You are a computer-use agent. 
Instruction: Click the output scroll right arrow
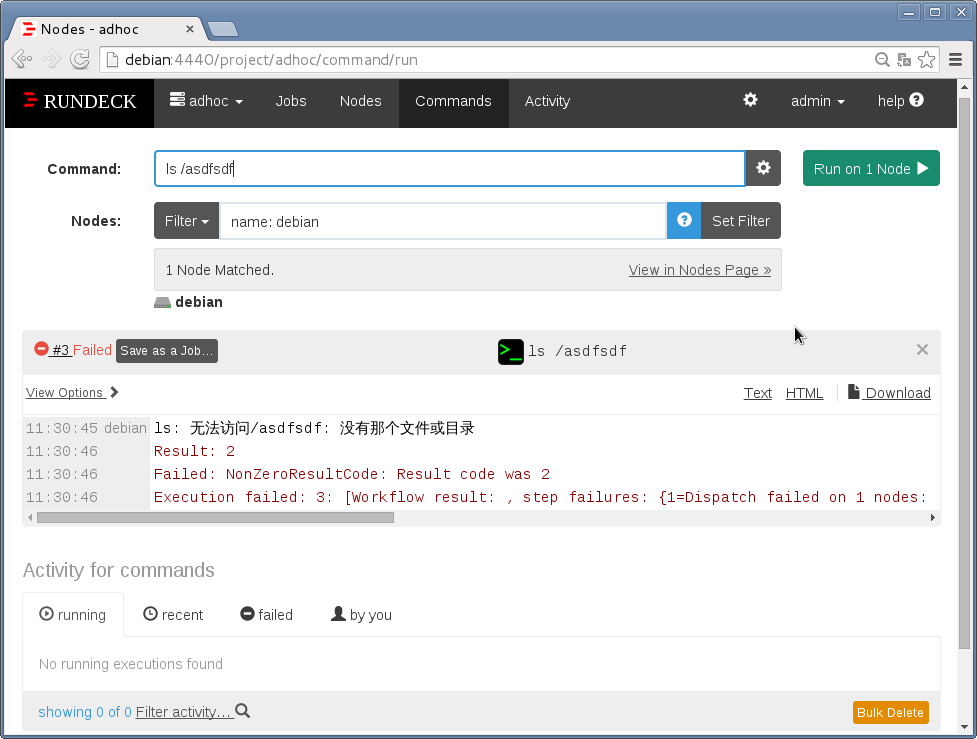[x=932, y=517]
